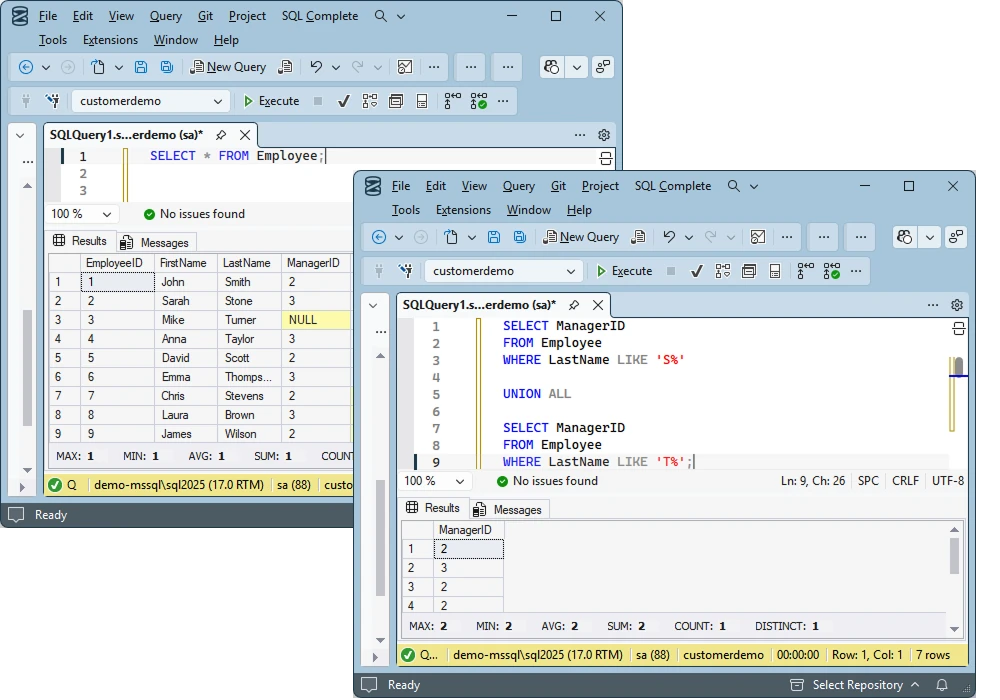Click the parse checkmark icon, front window
Viewport: 1000px width, 700px height.
696,271
